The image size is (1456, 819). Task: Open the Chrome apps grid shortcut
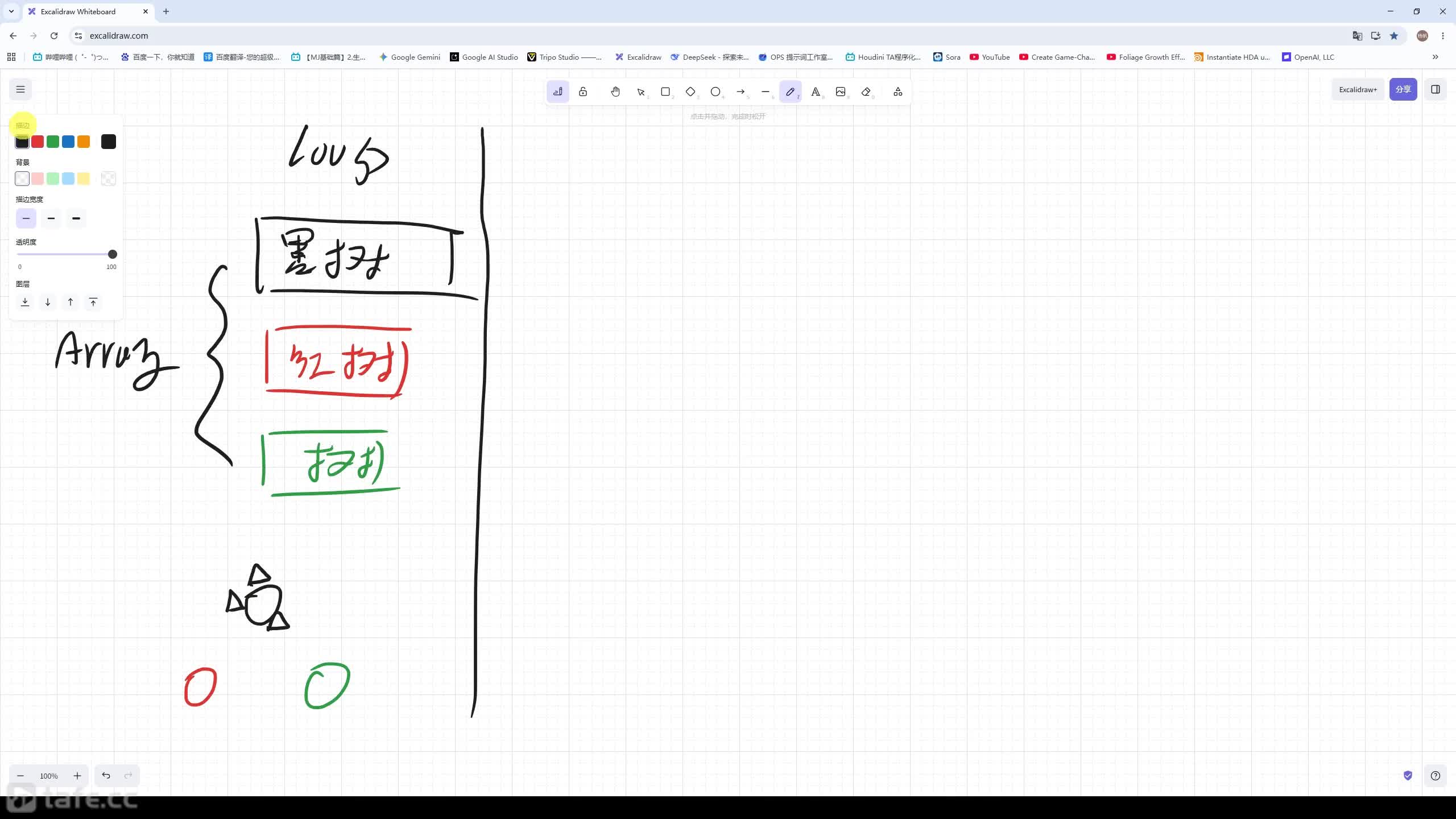click(11, 57)
